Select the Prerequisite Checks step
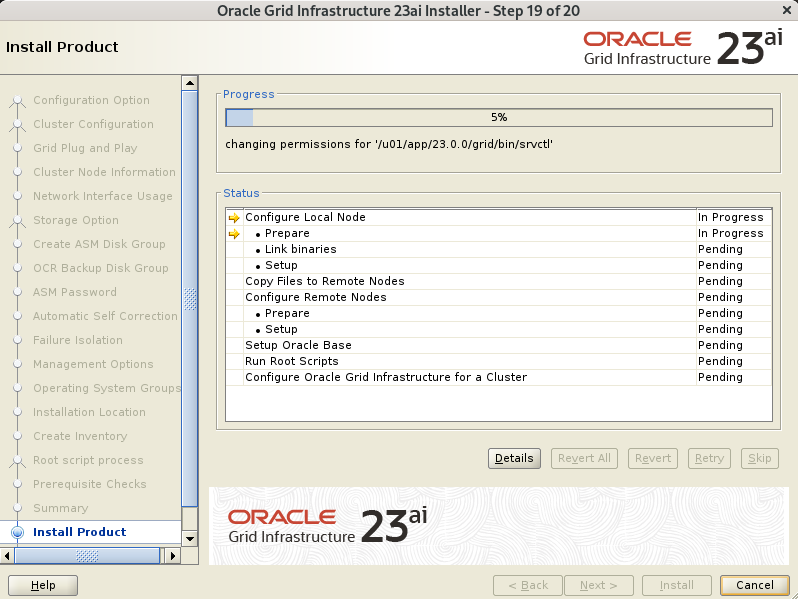 tap(90, 484)
